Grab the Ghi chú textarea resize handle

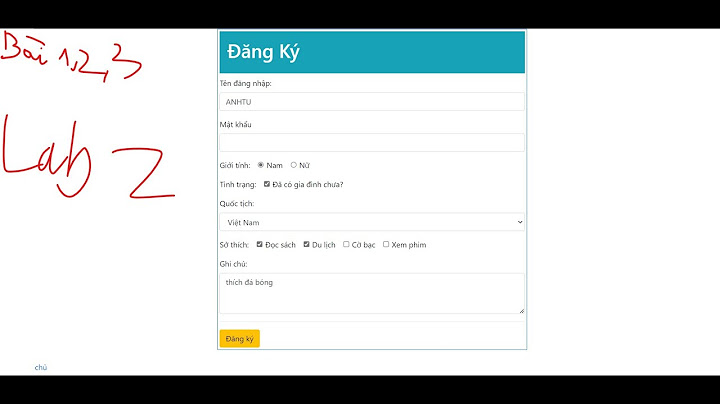coord(521,311)
